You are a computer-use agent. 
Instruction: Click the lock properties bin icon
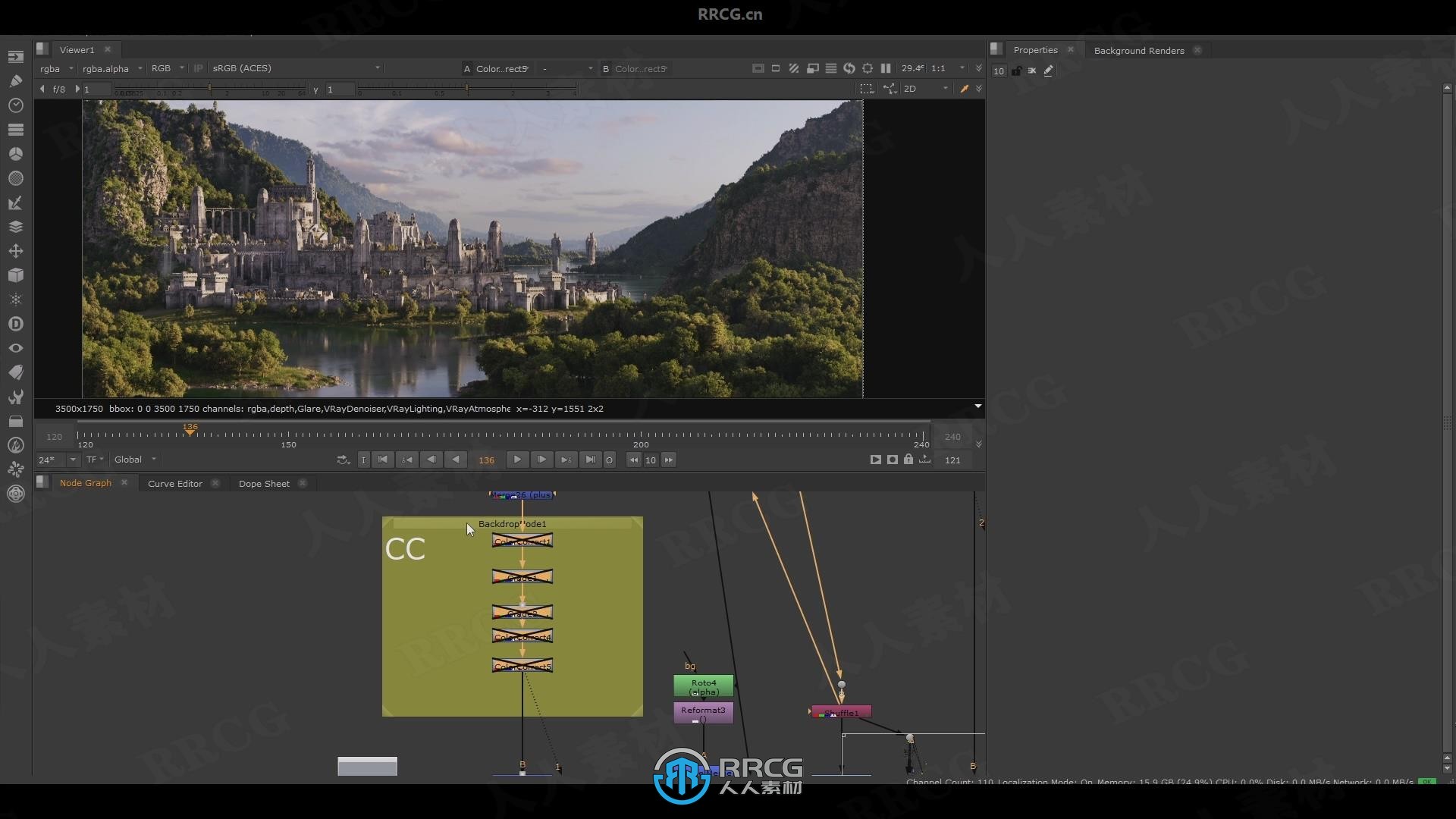1016,71
